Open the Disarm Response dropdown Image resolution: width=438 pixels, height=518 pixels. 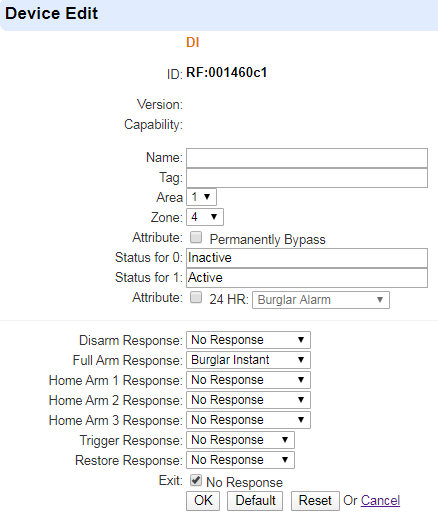pyautogui.click(x=248, y=340)
